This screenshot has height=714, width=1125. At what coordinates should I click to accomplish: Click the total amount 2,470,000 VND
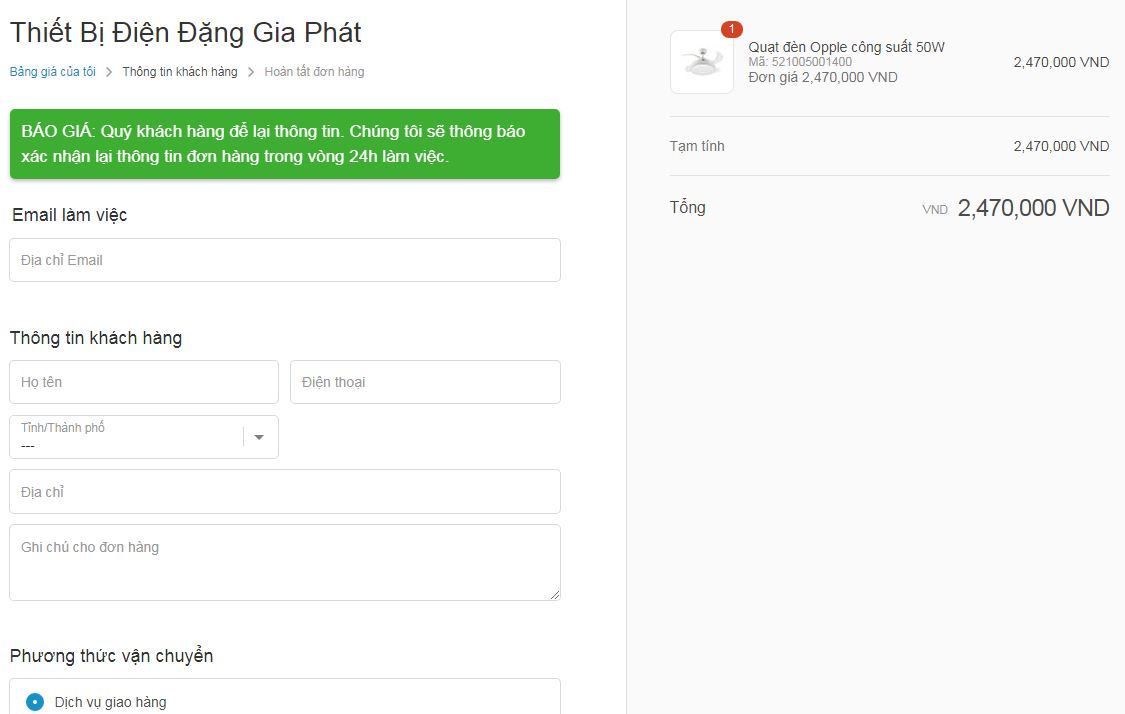pos(1033,208)
